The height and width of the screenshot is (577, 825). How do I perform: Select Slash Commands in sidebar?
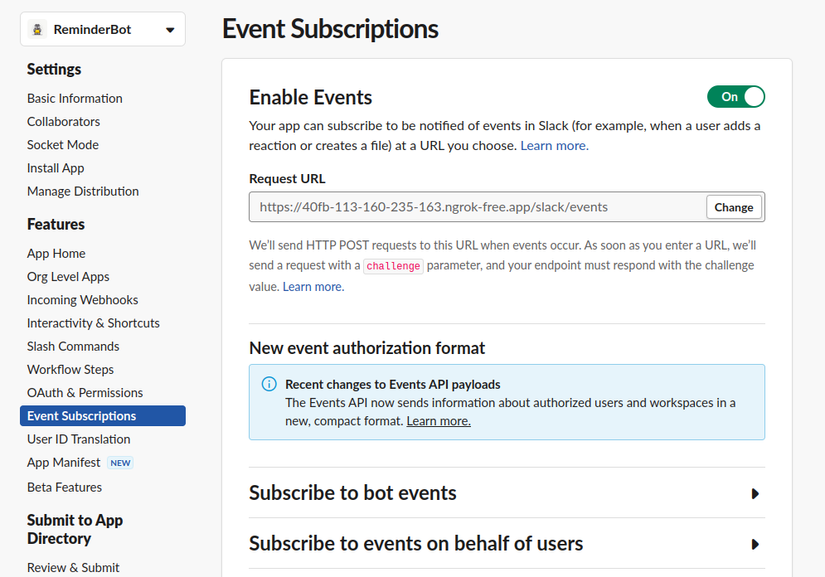pyautogui.click(x=73, y=346)
